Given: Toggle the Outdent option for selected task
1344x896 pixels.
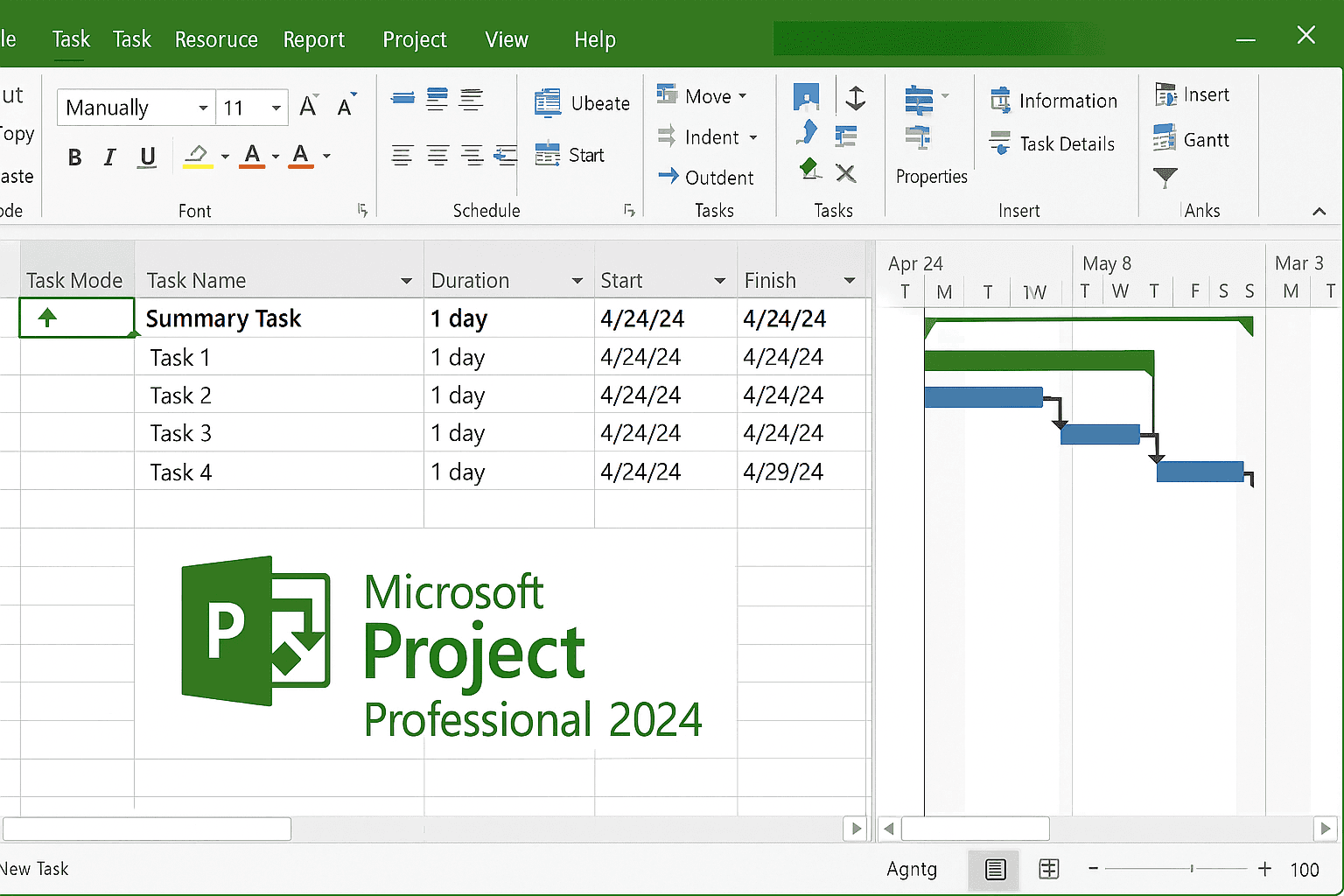Looking at the screenshot, I should tap(709, 177).
